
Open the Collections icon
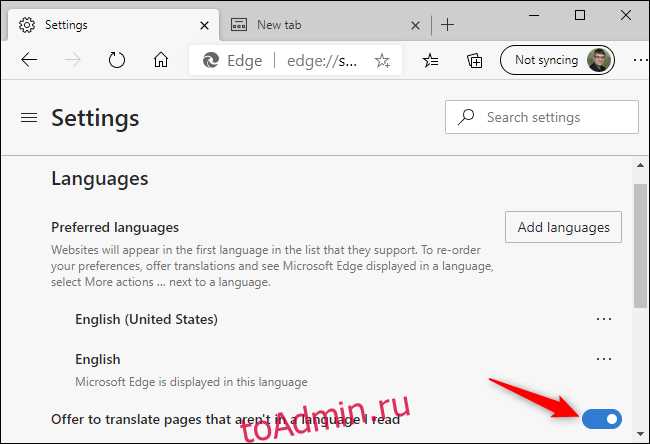[x=475, y=61]
